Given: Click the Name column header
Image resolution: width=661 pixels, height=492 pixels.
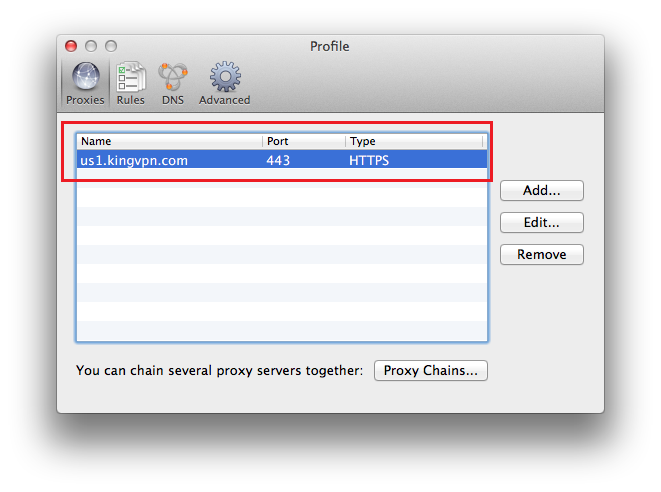Looking at the screenshot, I should [x=169, y=141].
